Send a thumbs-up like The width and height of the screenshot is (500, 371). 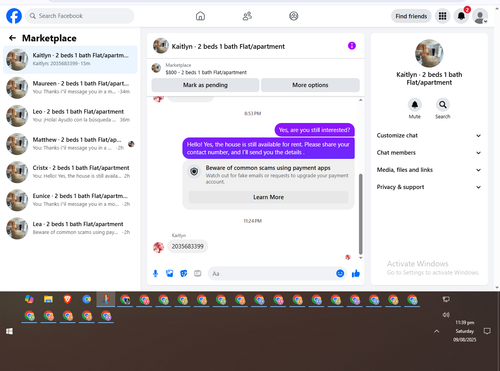pos(356,274)
